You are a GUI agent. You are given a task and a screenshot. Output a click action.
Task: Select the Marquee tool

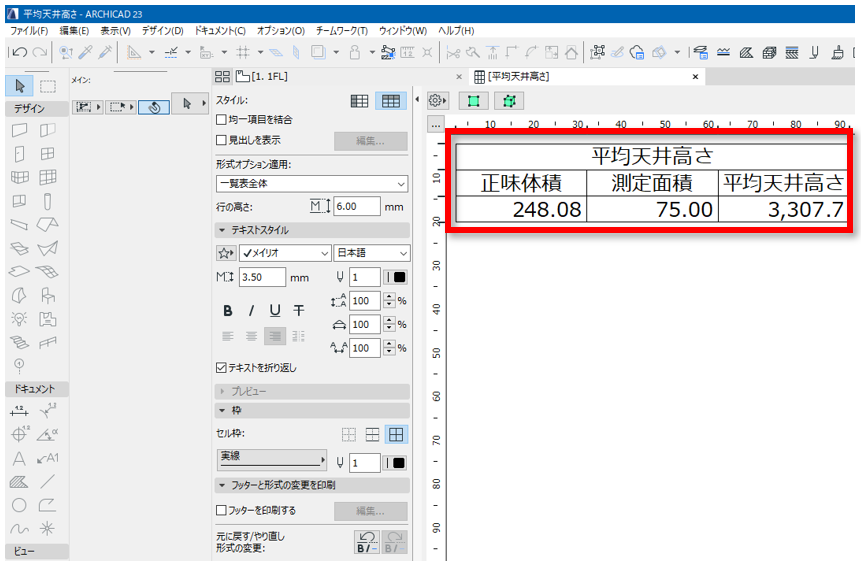click(48, 86)
